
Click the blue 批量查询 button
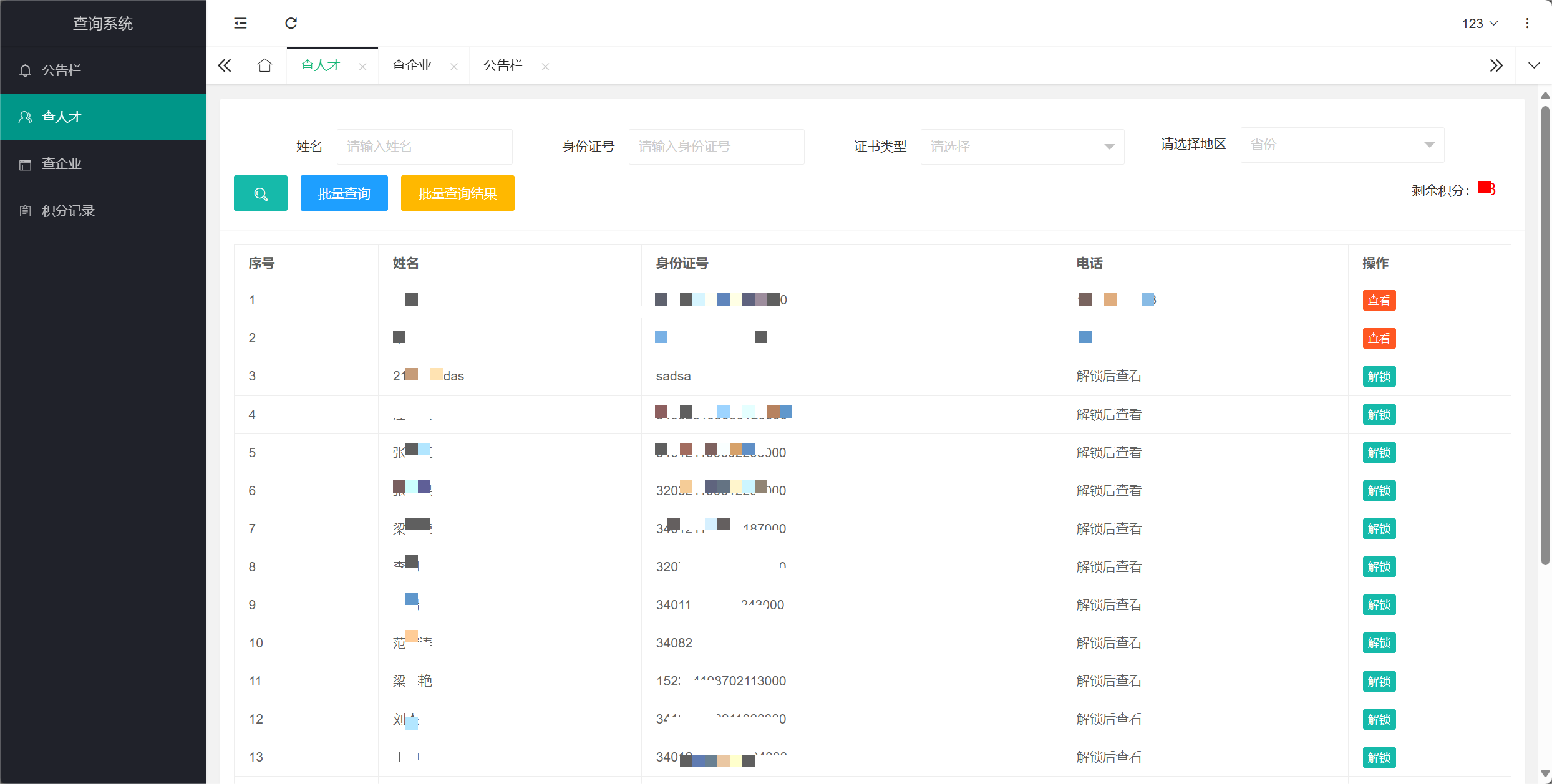click(x=344, y=193)
